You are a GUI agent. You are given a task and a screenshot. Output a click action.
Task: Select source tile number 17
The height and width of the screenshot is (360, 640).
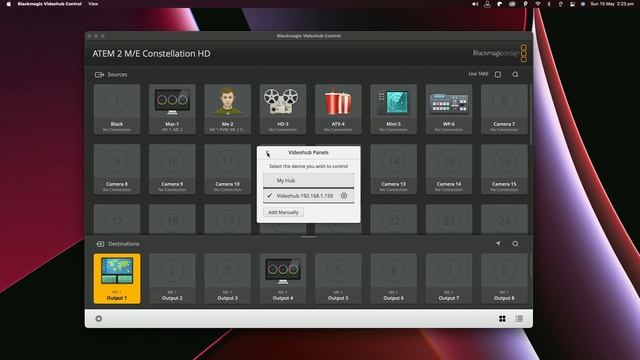(x=117, y=220)
